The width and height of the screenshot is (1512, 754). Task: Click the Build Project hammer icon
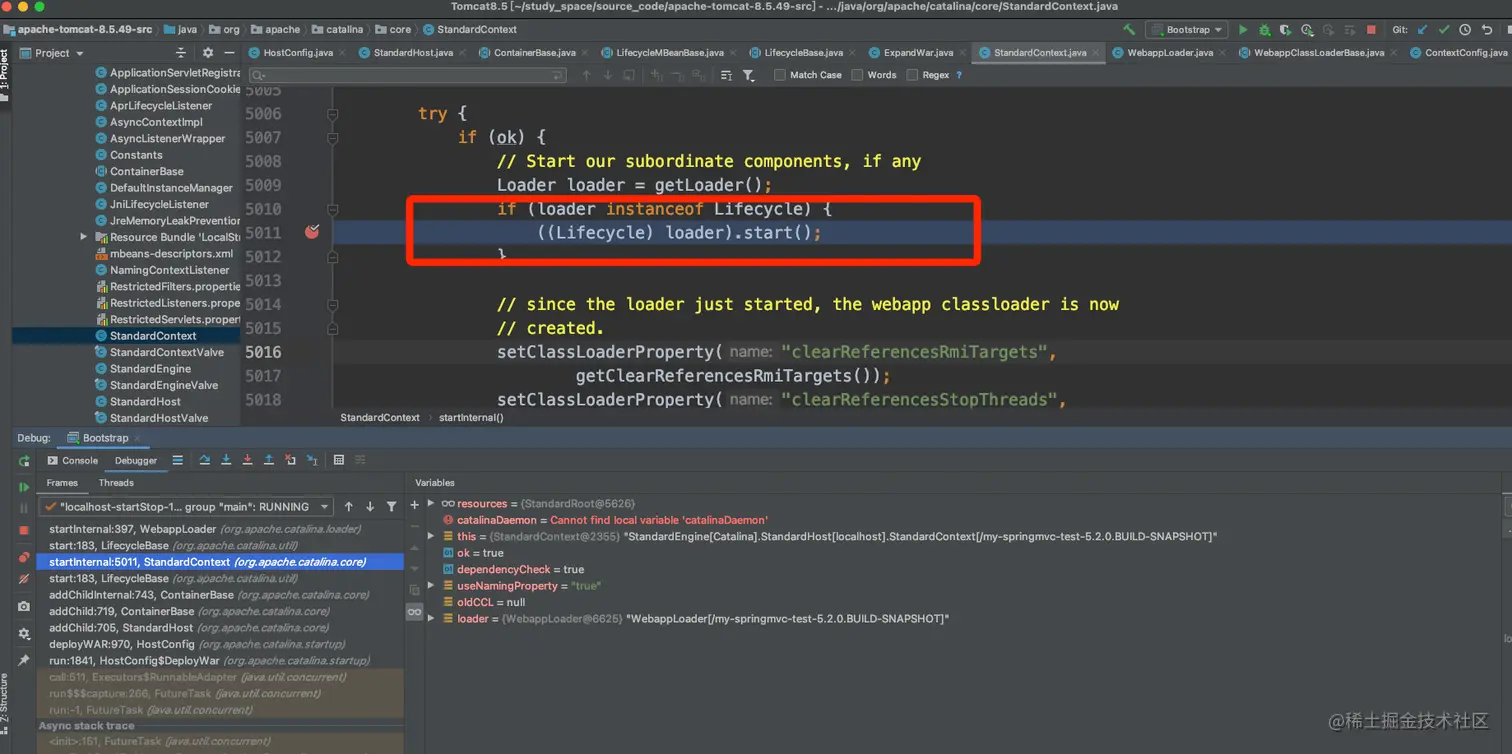click(1129, 30)
